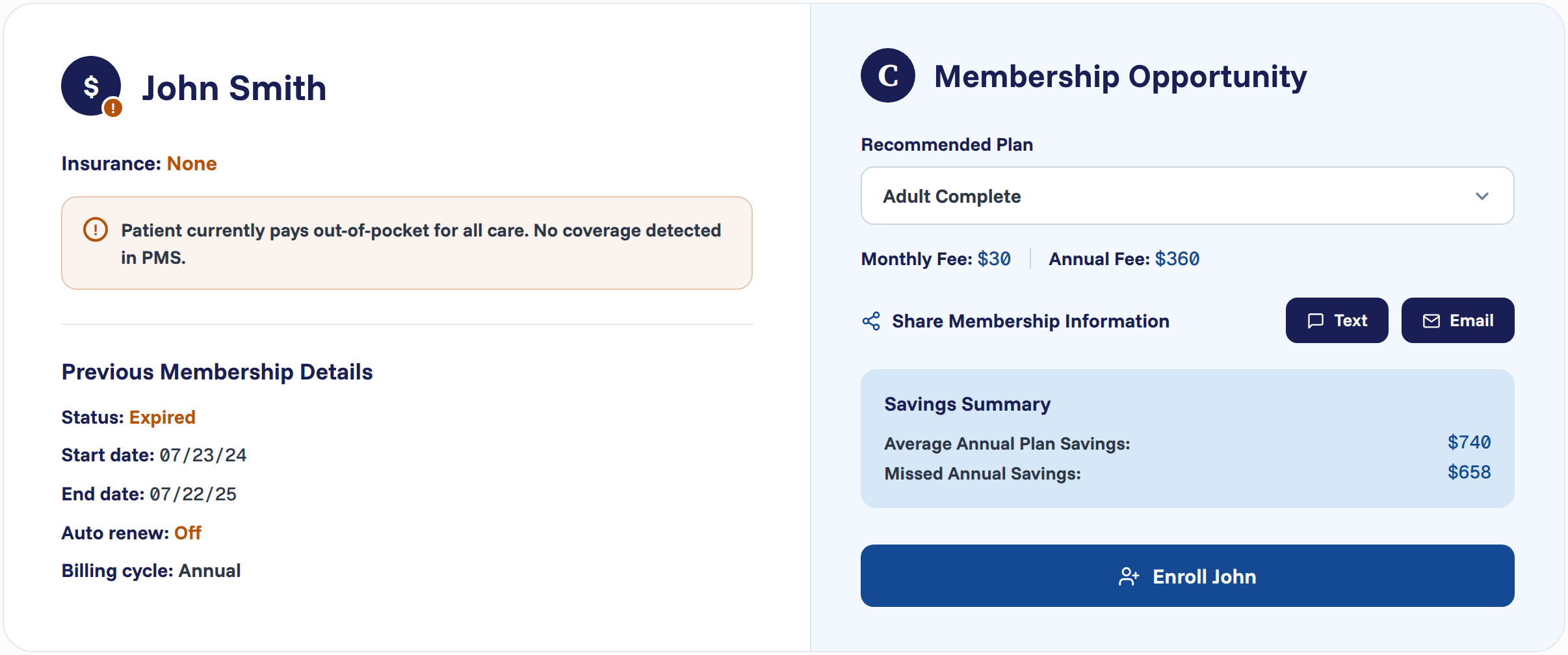Click the Missed Annual Savings amount
This screenshot has width=1568, height=655.
coord(1469,472)
